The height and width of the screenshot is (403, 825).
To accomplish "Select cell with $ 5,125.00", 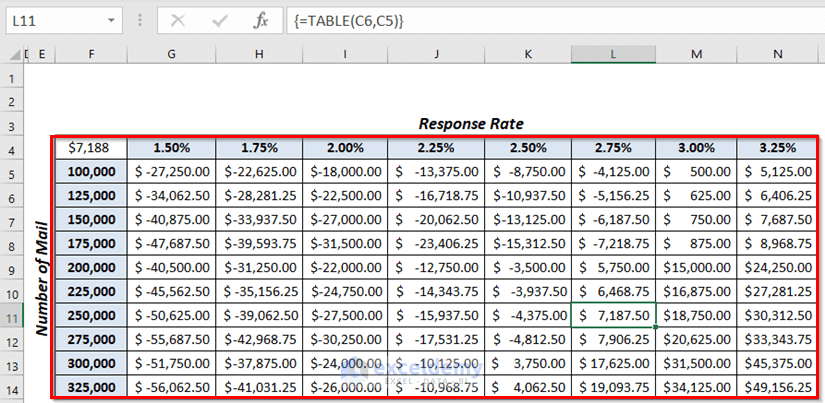I will click(777, 172).
